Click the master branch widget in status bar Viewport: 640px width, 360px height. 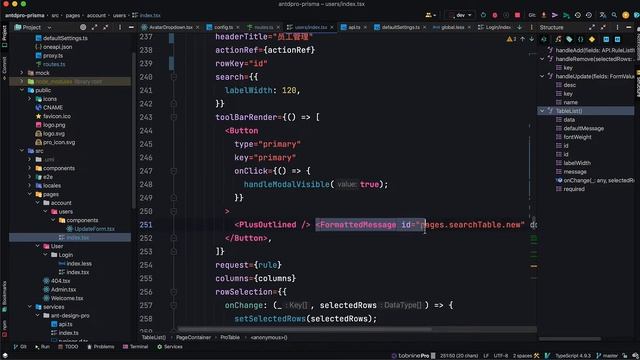click(x=607, y=356)
